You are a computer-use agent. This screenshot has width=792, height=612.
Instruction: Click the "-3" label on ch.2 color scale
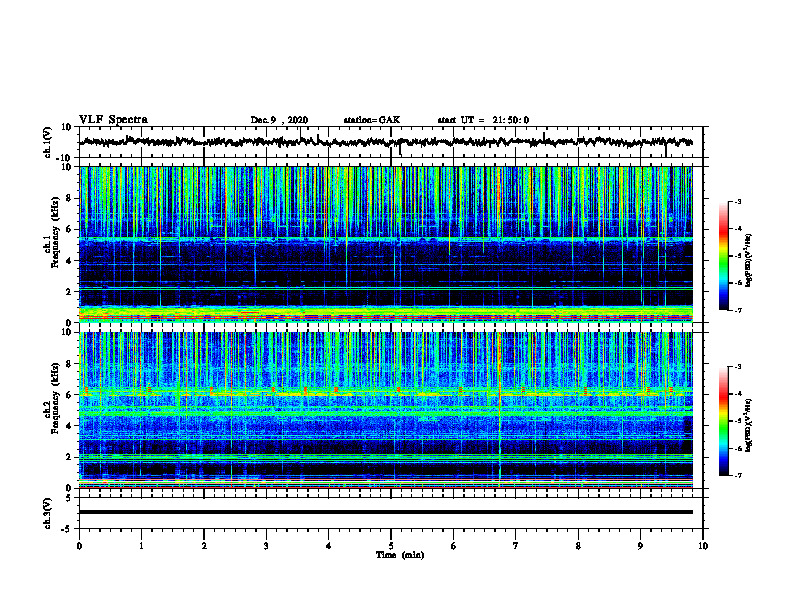click(x=737, y=367)
